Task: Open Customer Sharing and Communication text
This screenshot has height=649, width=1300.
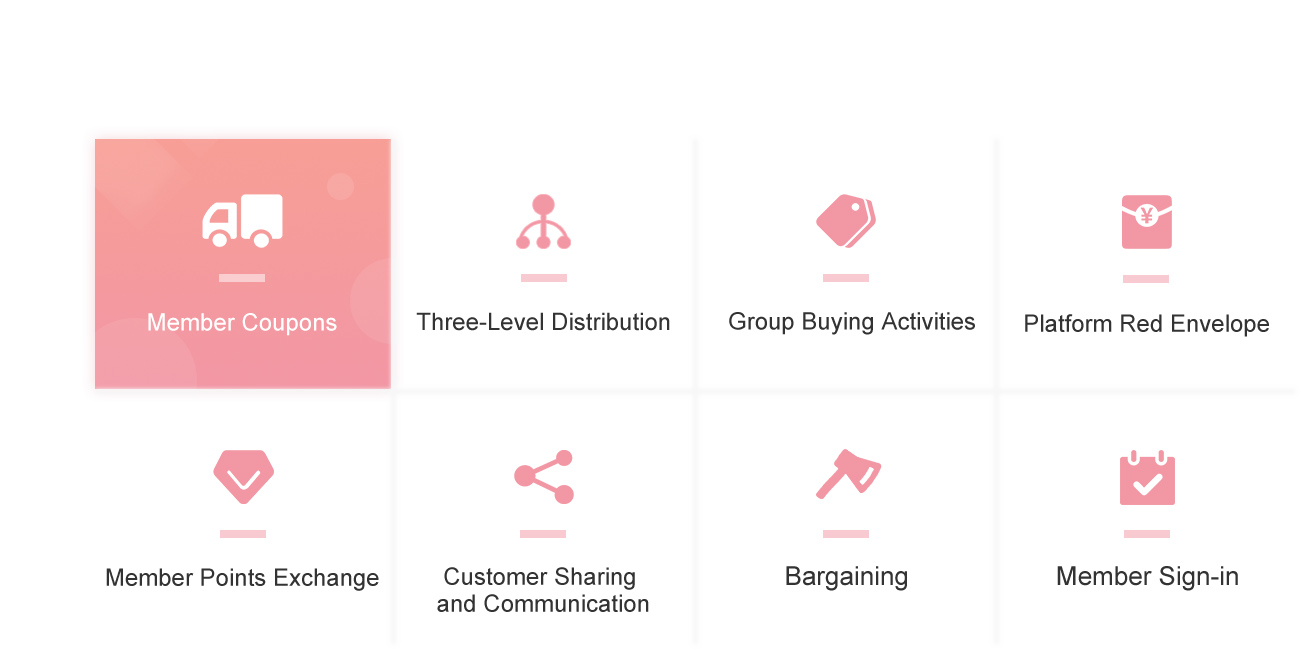Action: (x=543, y=590)
